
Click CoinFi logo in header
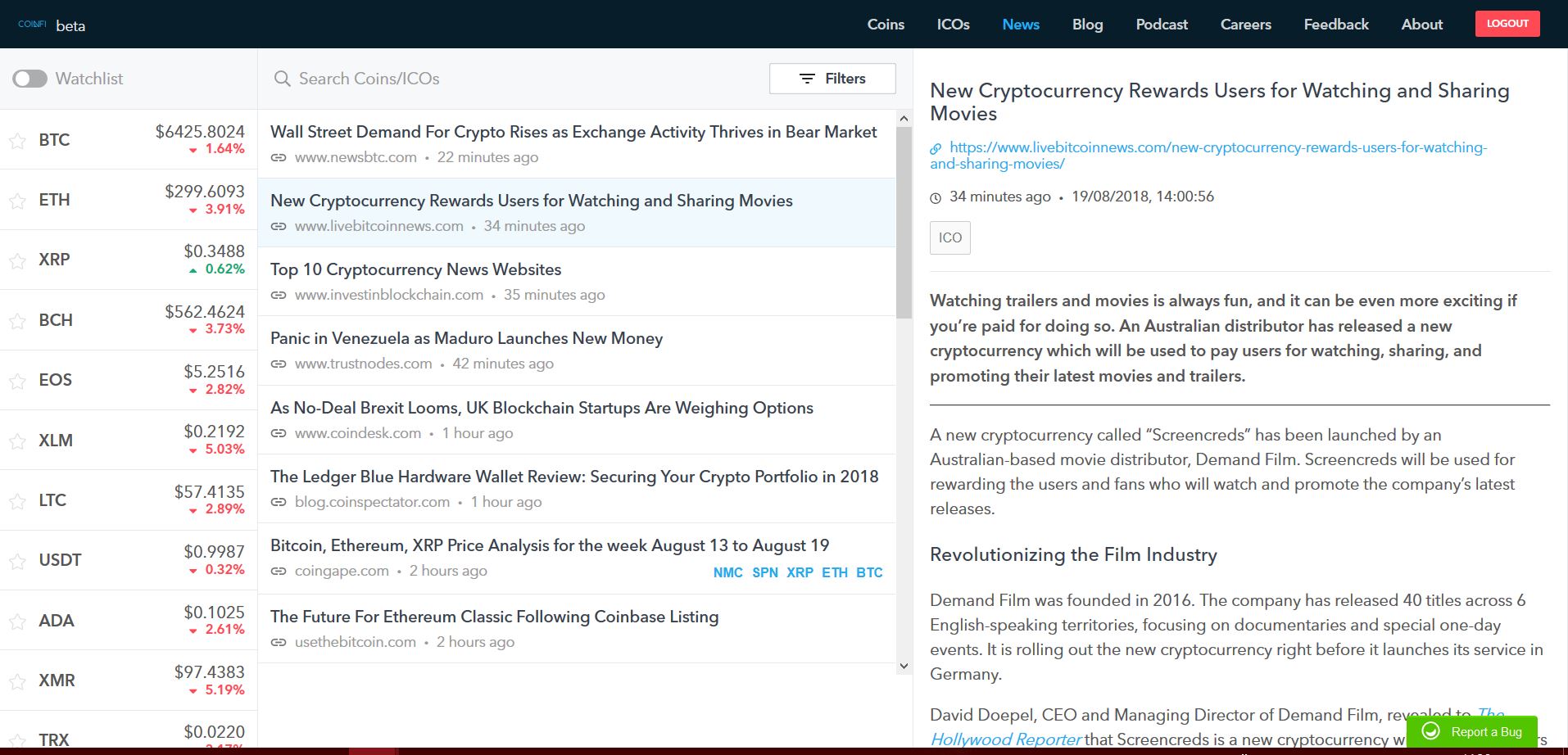click(32, 25)
